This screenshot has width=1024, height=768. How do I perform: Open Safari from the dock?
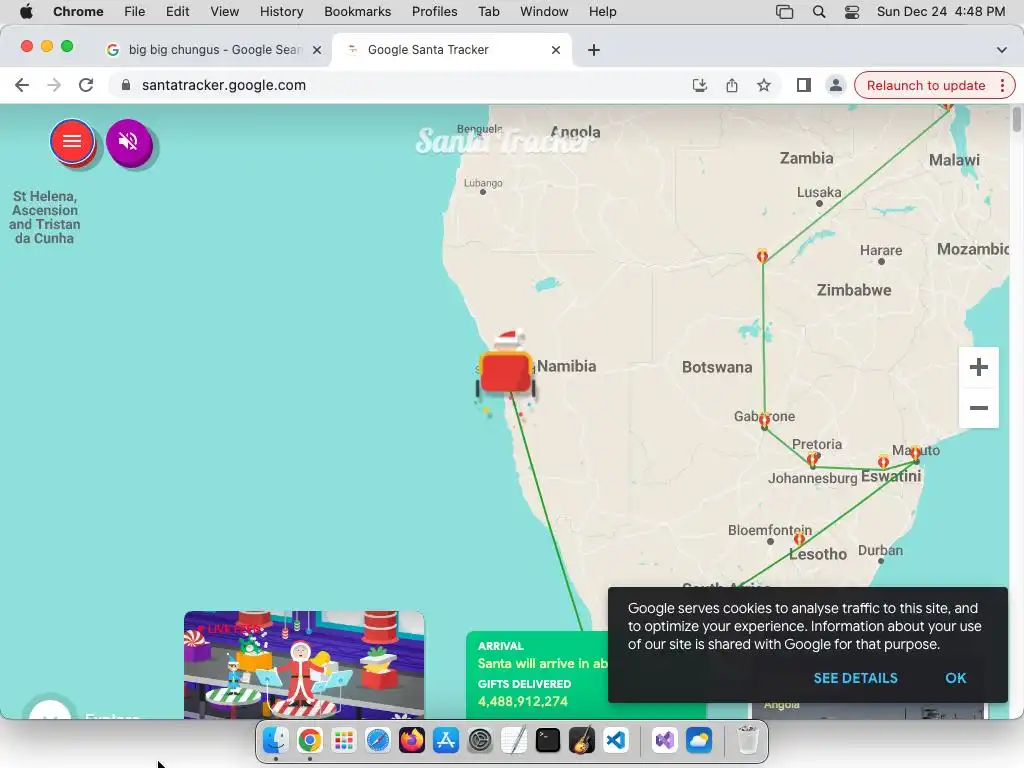tap(377, 740)
